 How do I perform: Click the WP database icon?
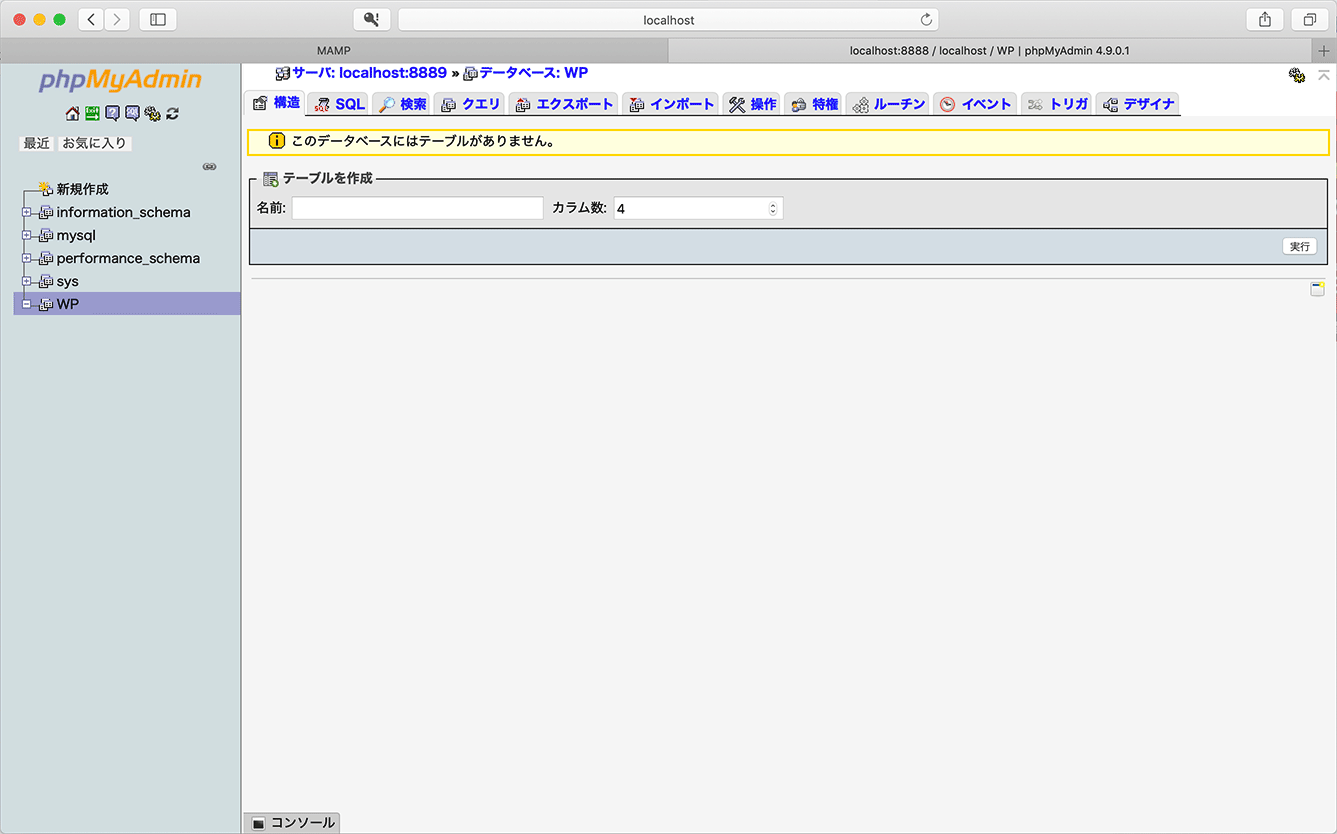click(45, 304)
